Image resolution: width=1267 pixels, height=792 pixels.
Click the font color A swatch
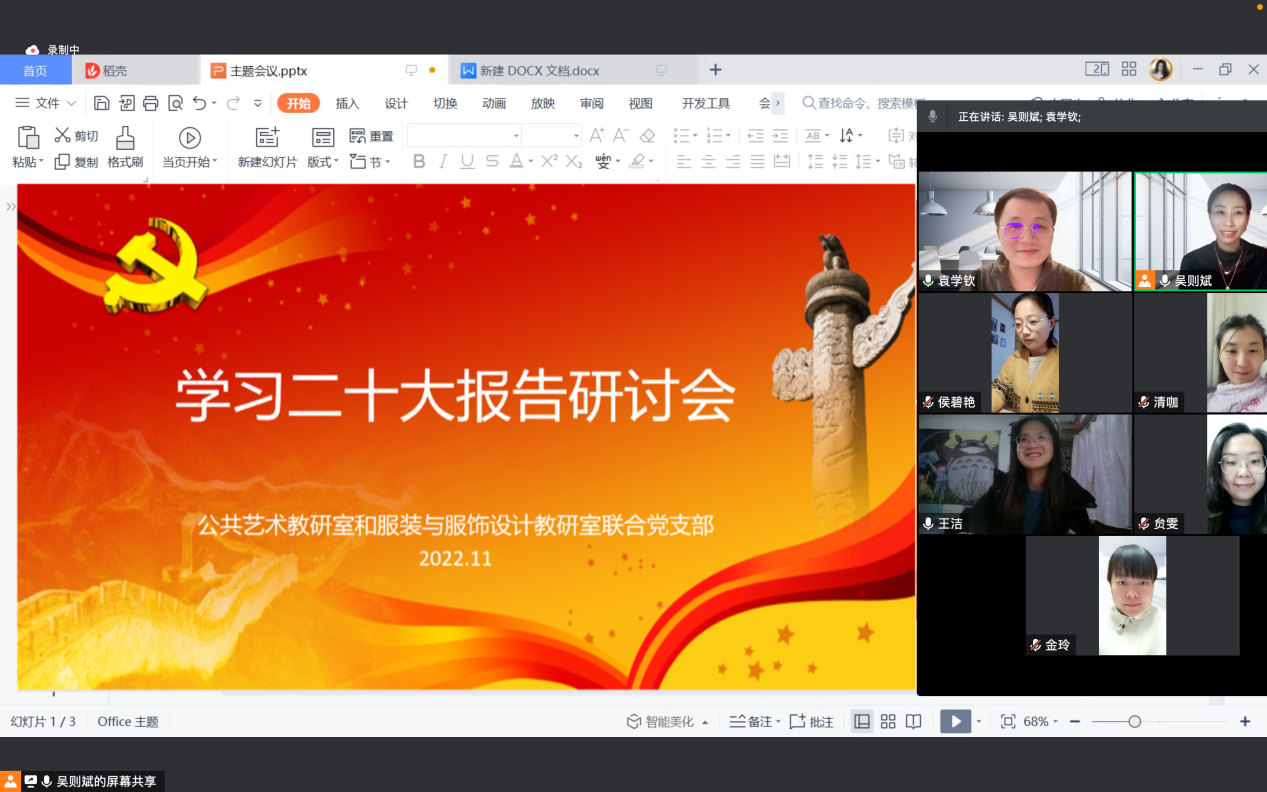(x=516, y=162)
